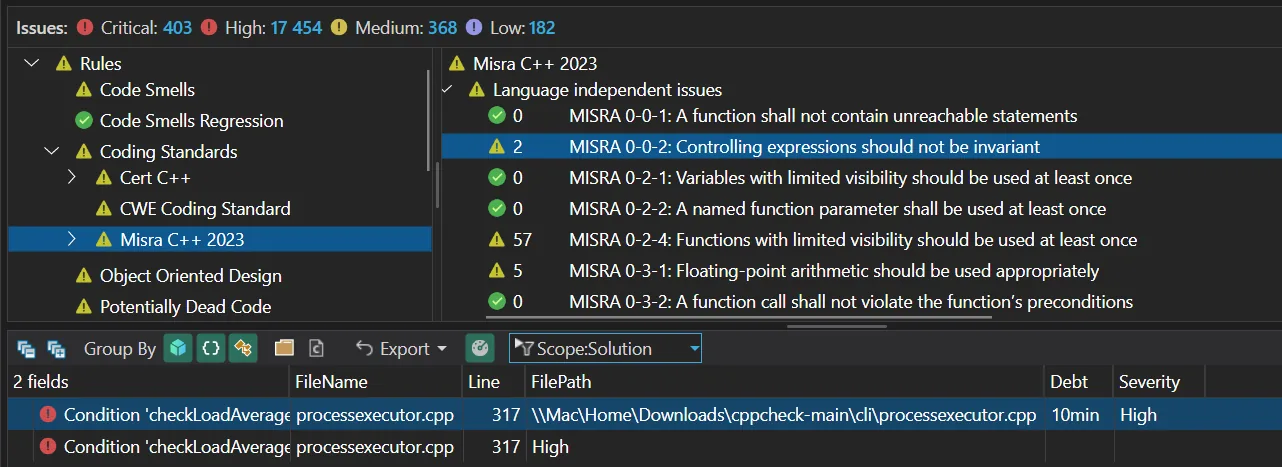
Task: Click warning icon of Misra C++ 2023 header
Action: pyautogui.click(x=458, y=63)
